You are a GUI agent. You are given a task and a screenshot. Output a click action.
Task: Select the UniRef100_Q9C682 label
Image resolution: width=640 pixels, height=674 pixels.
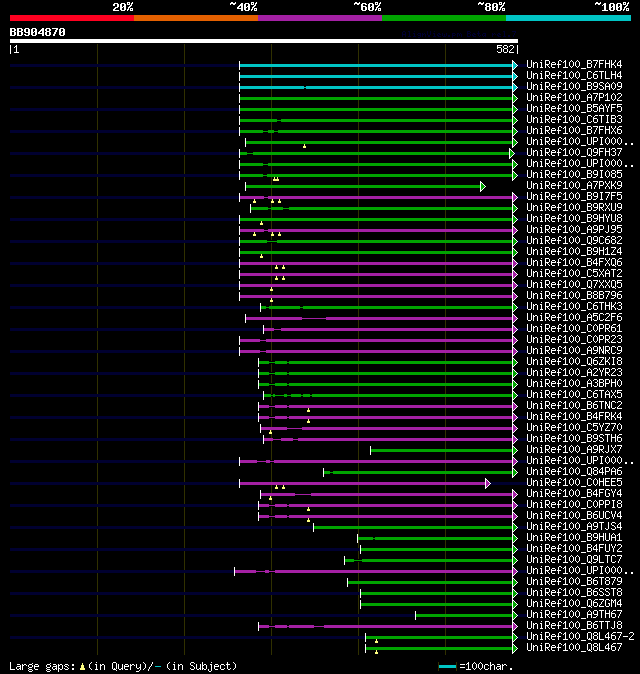pos(574,241)
